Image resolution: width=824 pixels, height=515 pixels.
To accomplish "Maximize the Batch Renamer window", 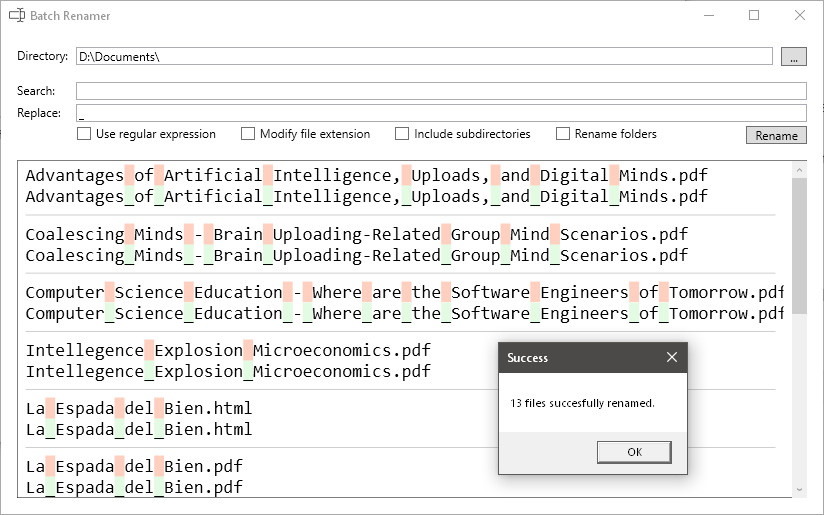I will click(754, 16).
